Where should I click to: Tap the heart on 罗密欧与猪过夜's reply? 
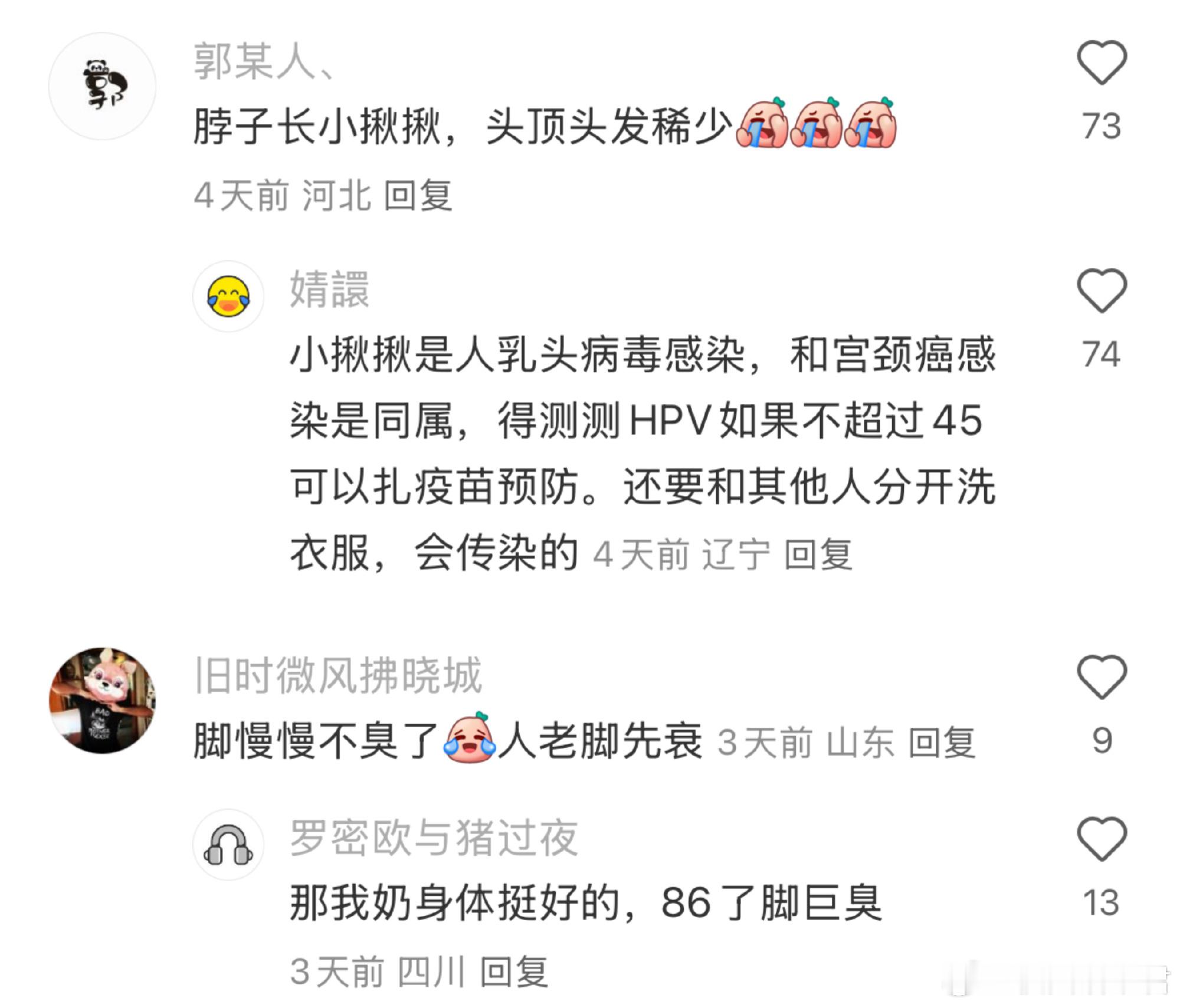[x=1102, y=839]
